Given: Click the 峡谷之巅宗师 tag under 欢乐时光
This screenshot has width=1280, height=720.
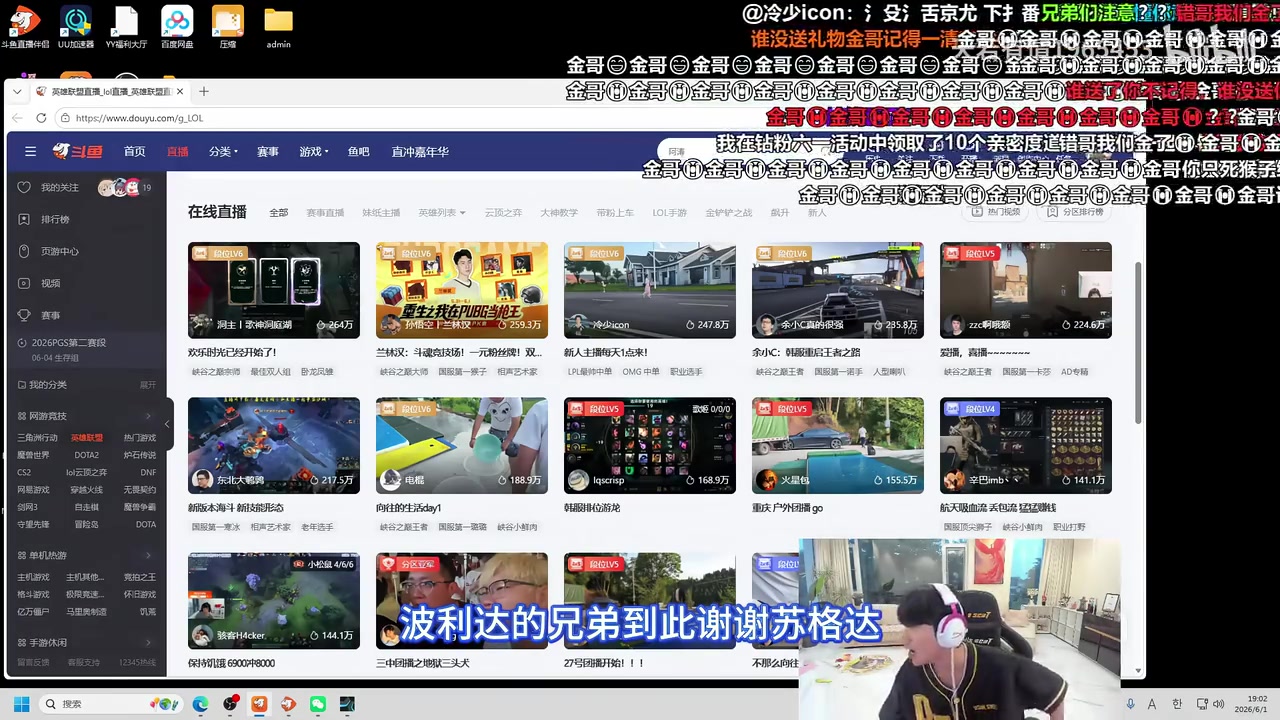Looking at the screenshot, I should [216, 372].
